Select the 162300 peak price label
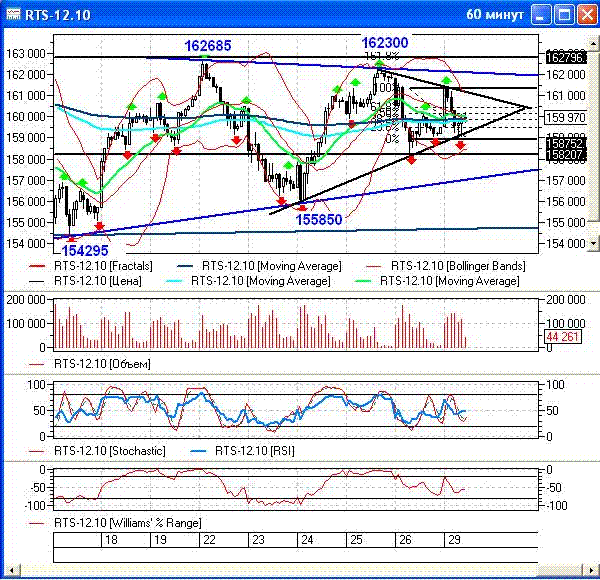Viewport: 600px width, 580px height. (x=385, y=42)
